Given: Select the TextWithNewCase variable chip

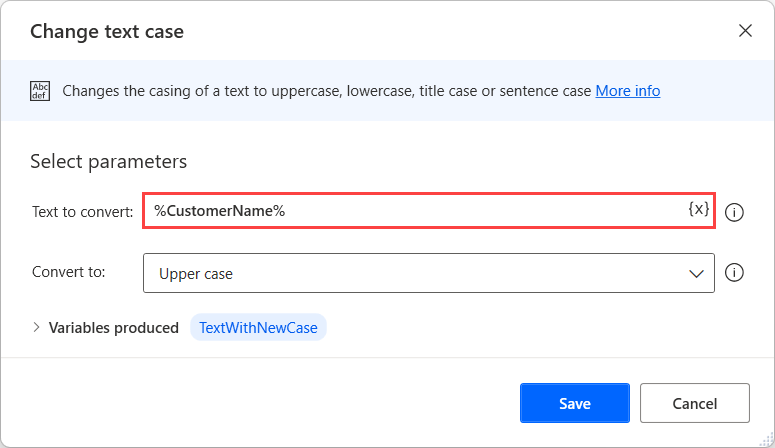Looking at the screenshot, I should (258, 327).
